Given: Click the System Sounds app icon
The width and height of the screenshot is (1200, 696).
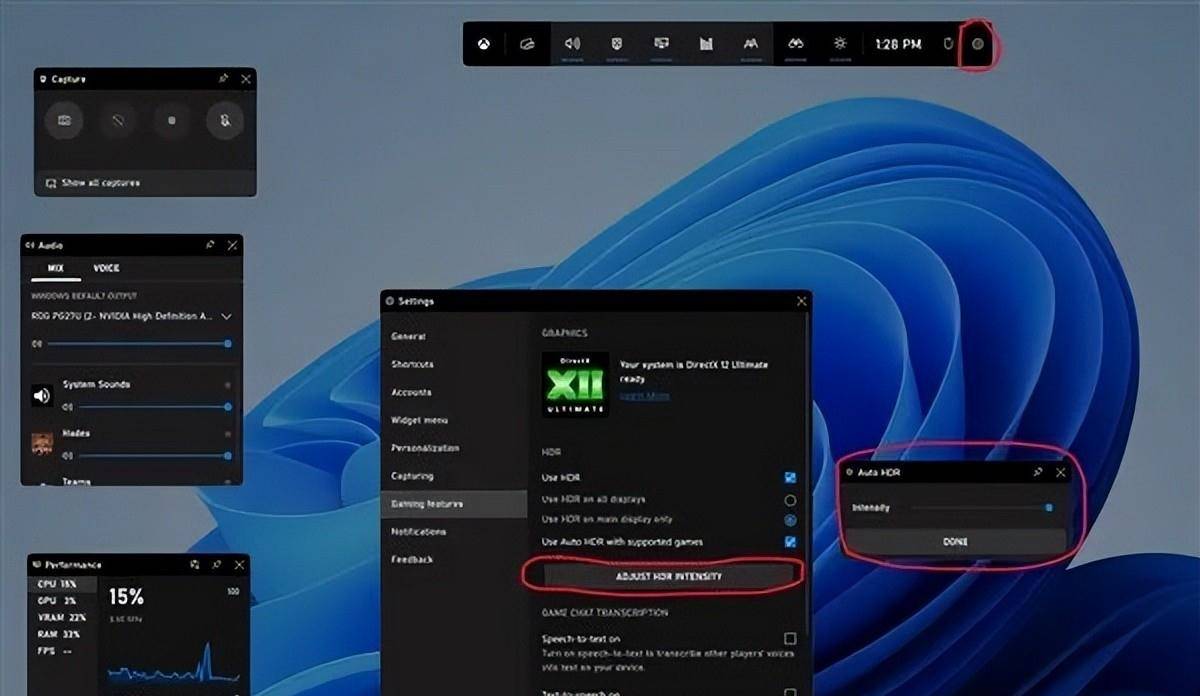Looking at the screenshot, I should pyautogui.click(x=42, y=395).
